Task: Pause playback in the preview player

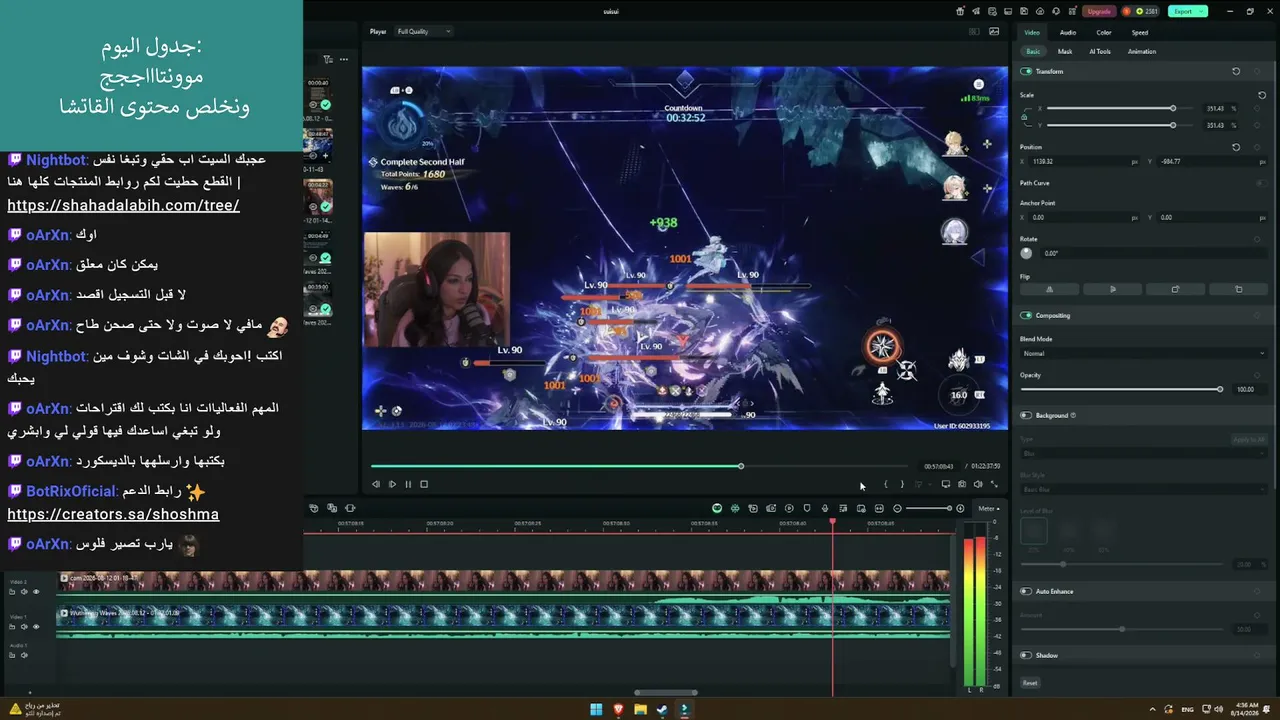Action: tap(408, 484)
